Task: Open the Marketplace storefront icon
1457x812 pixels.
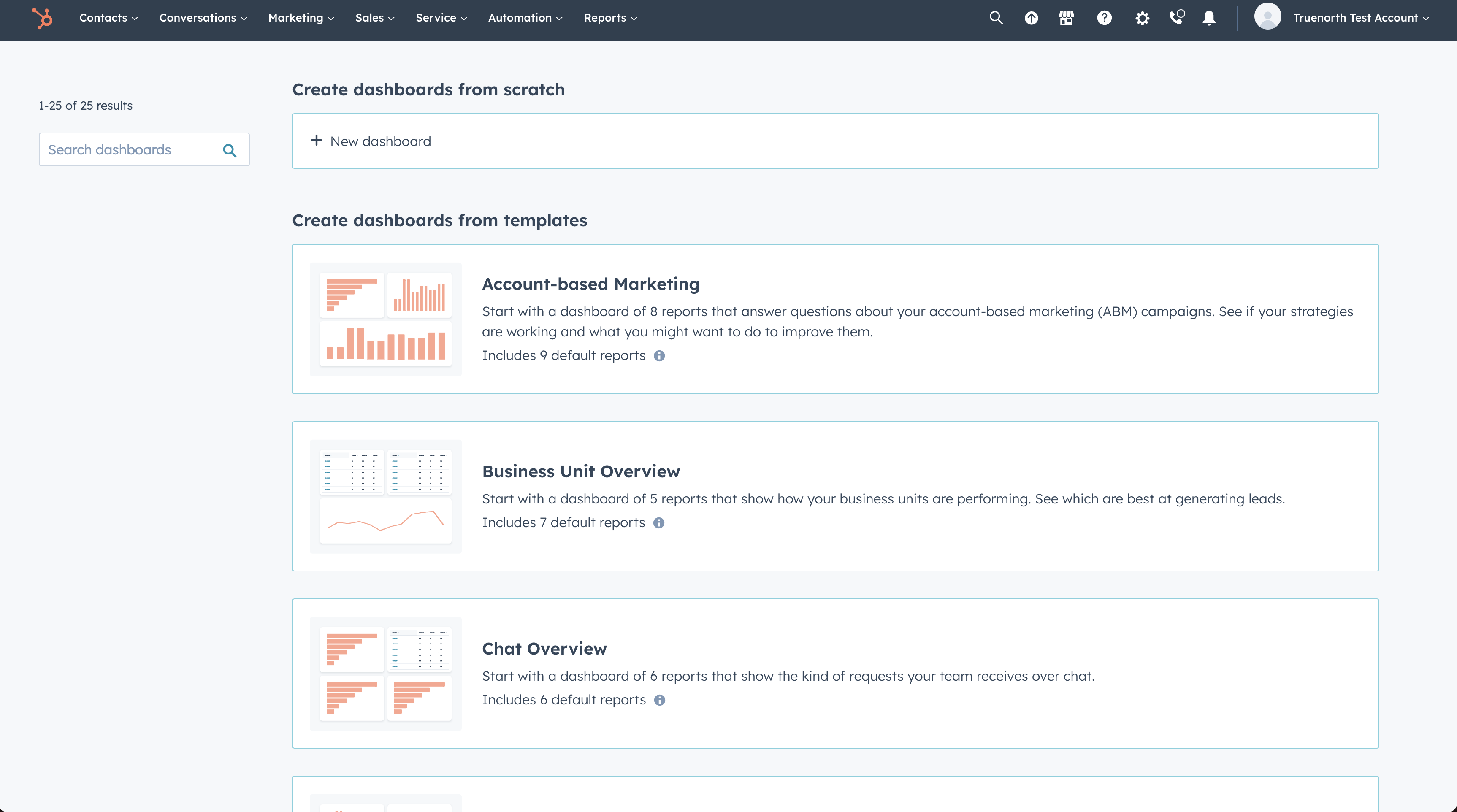Action: coord(1066,18)
